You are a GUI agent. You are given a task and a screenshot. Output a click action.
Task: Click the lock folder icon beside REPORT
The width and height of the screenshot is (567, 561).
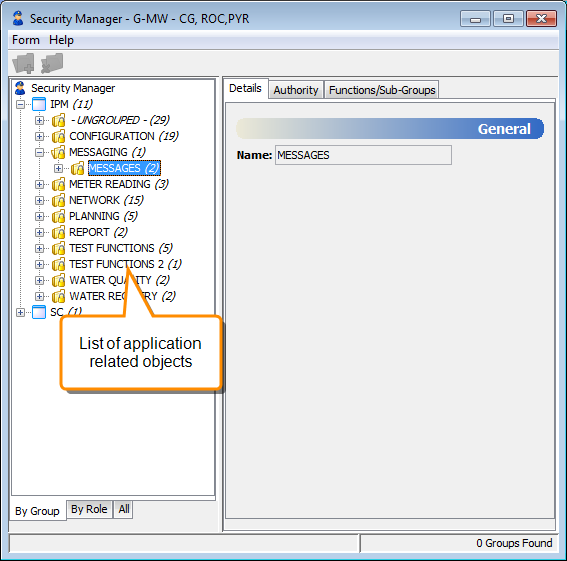(59, 232)
